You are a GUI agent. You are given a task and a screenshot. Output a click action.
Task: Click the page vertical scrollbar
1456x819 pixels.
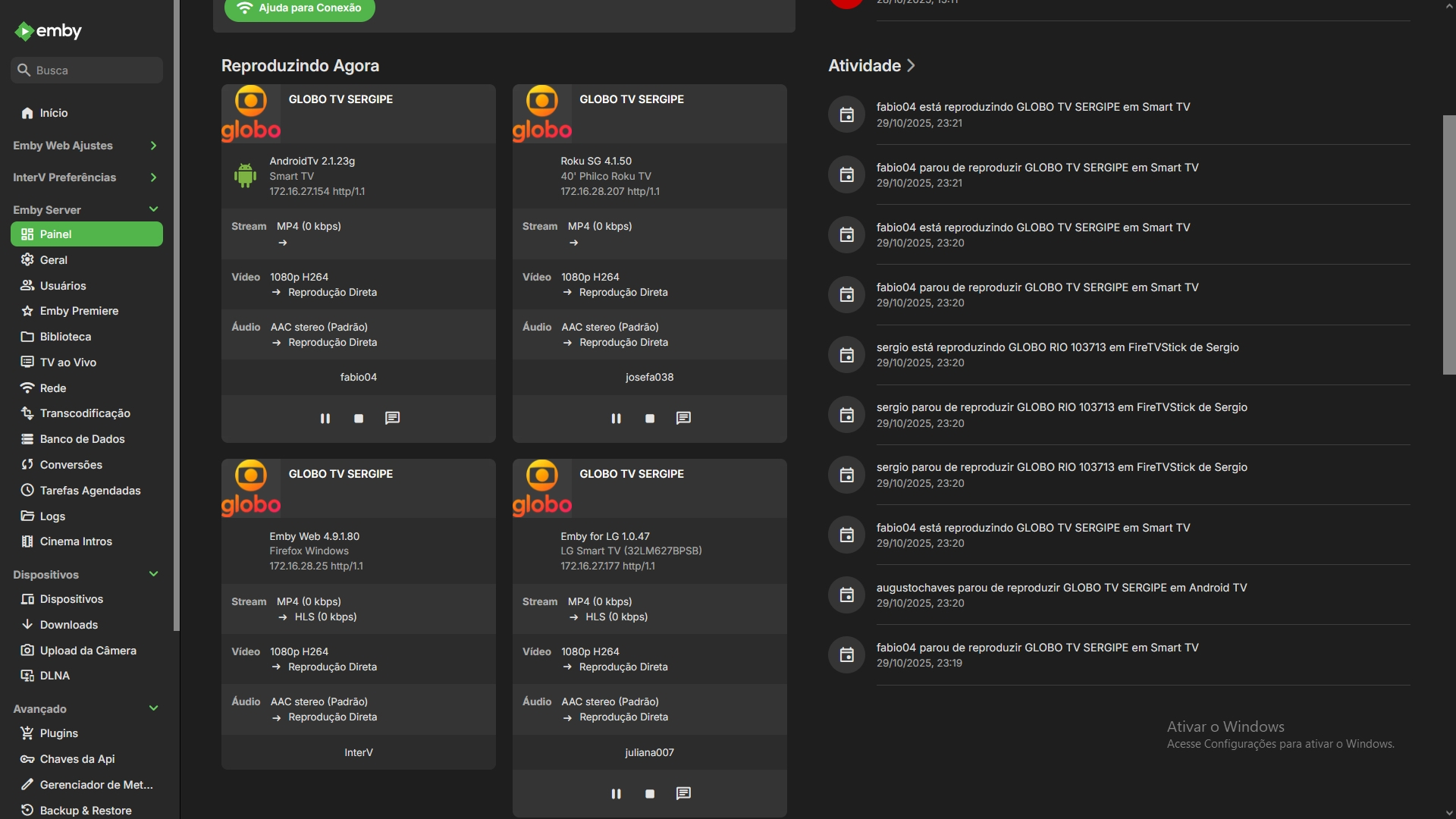point(1448,244)
